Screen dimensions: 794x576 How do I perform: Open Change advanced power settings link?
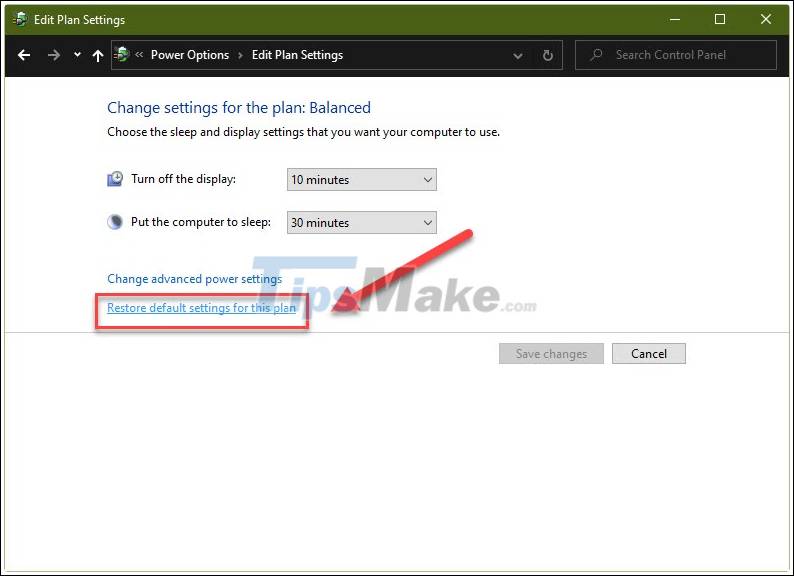[x=194, y=279]
